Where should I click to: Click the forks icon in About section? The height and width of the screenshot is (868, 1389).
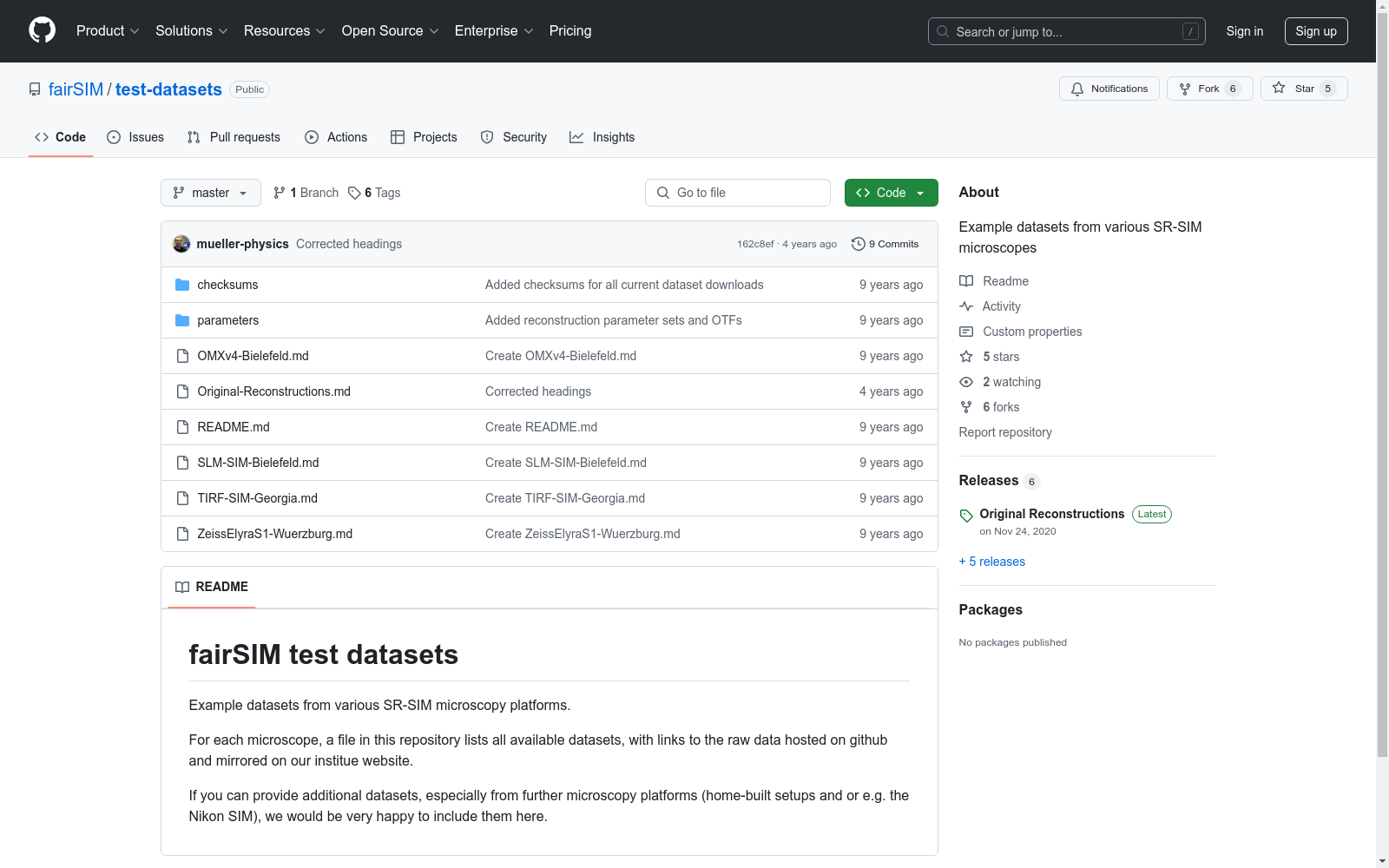pyautogui.click(x=966, y=407)
